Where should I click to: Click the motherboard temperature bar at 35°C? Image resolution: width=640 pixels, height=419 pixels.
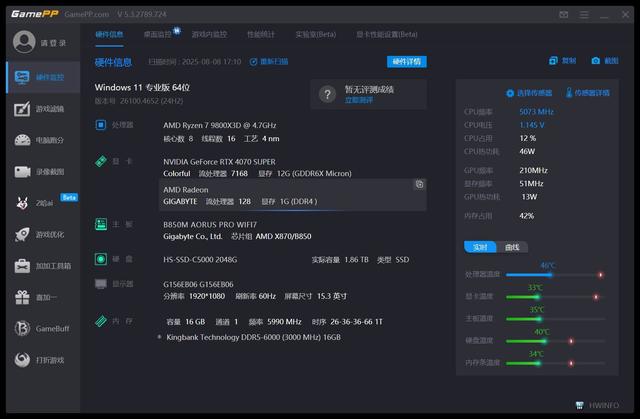coord(555,319)
